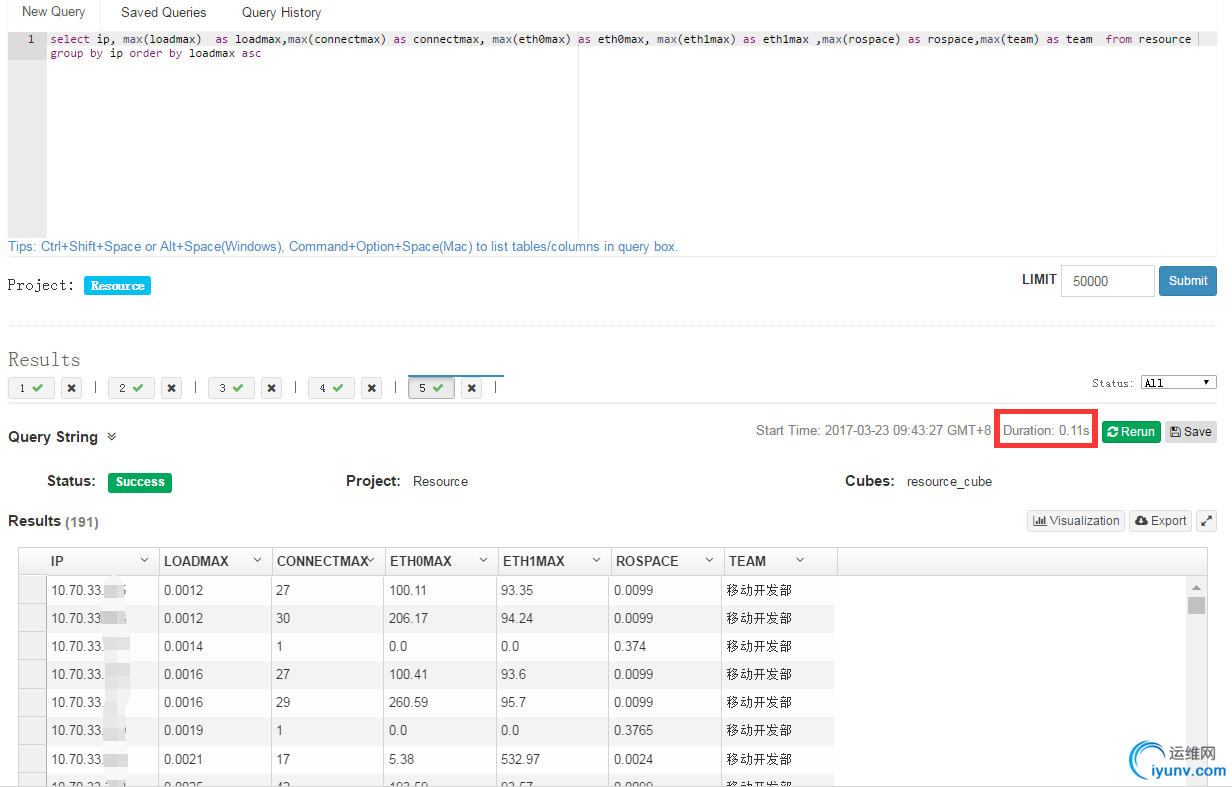The width and height of the screenshot is (1232, 787).
Task: Select result tab 4
Action: coord(331,388)
